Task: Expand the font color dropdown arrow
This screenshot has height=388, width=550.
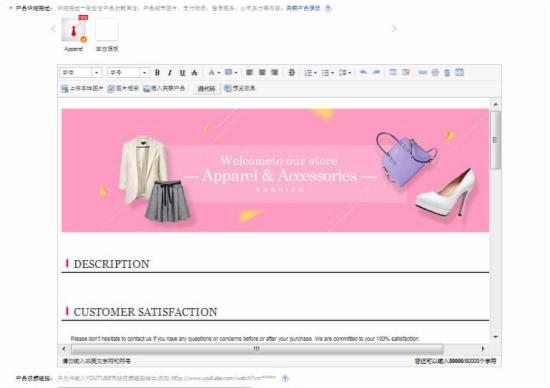Action: pyautogui.click(x=219, y=73)
